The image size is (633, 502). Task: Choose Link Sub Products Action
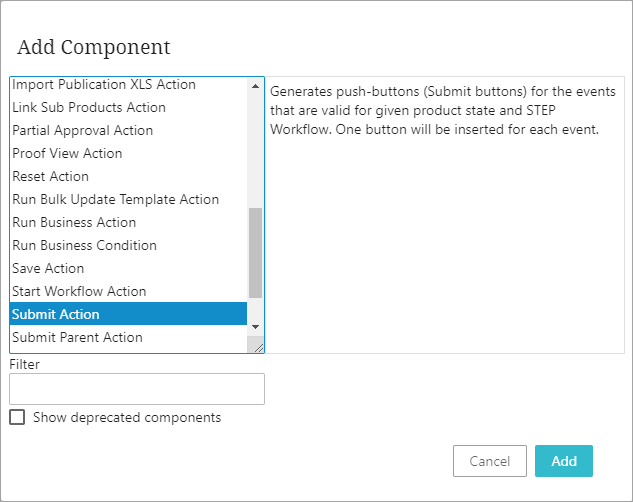coord(89,107)
